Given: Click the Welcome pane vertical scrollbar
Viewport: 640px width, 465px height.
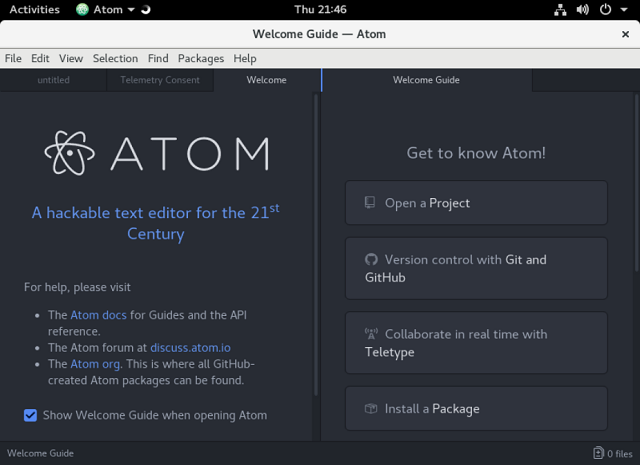Looking at the screenshot, I should click(x=316, y=245).
